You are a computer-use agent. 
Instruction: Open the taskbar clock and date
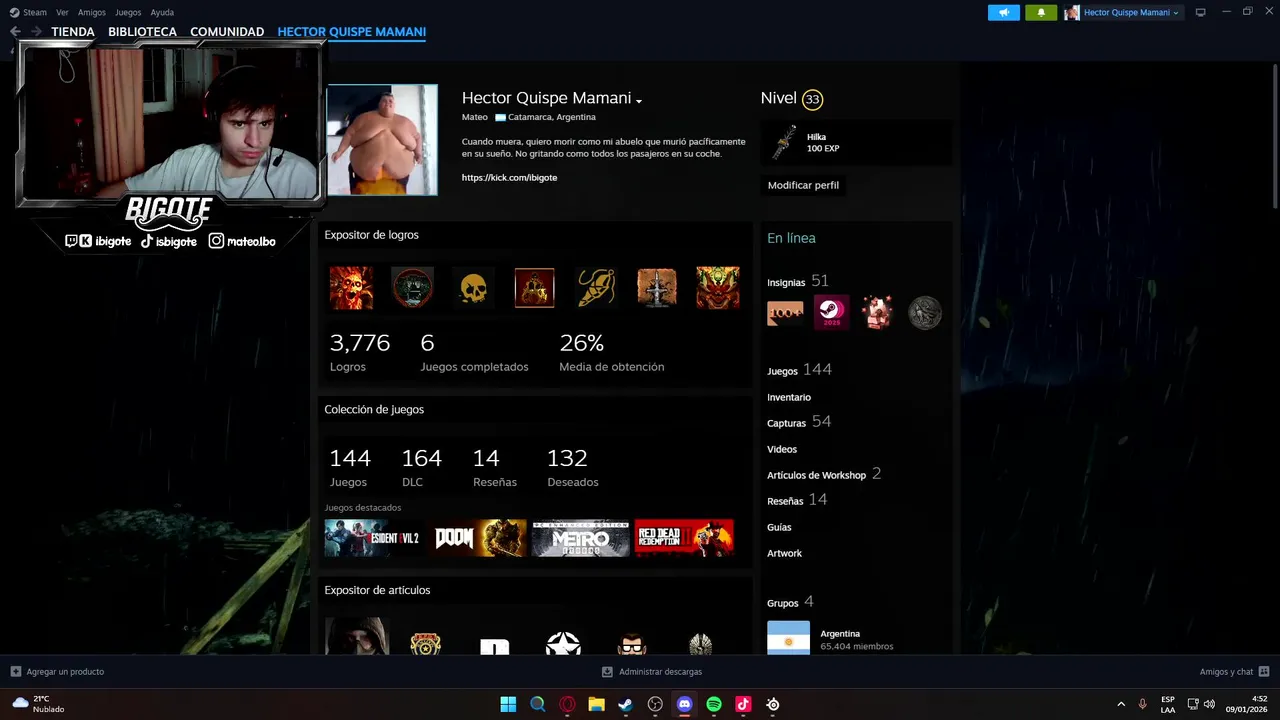pyautogui.click(x=1247, y=704)
